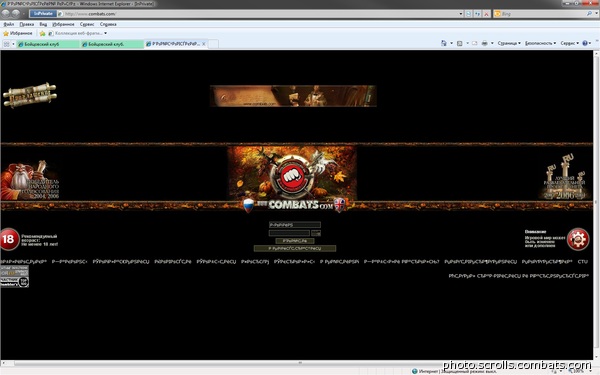The image size is (600, 375).
Task: Open the Правка menu
Action: (26, 24)
